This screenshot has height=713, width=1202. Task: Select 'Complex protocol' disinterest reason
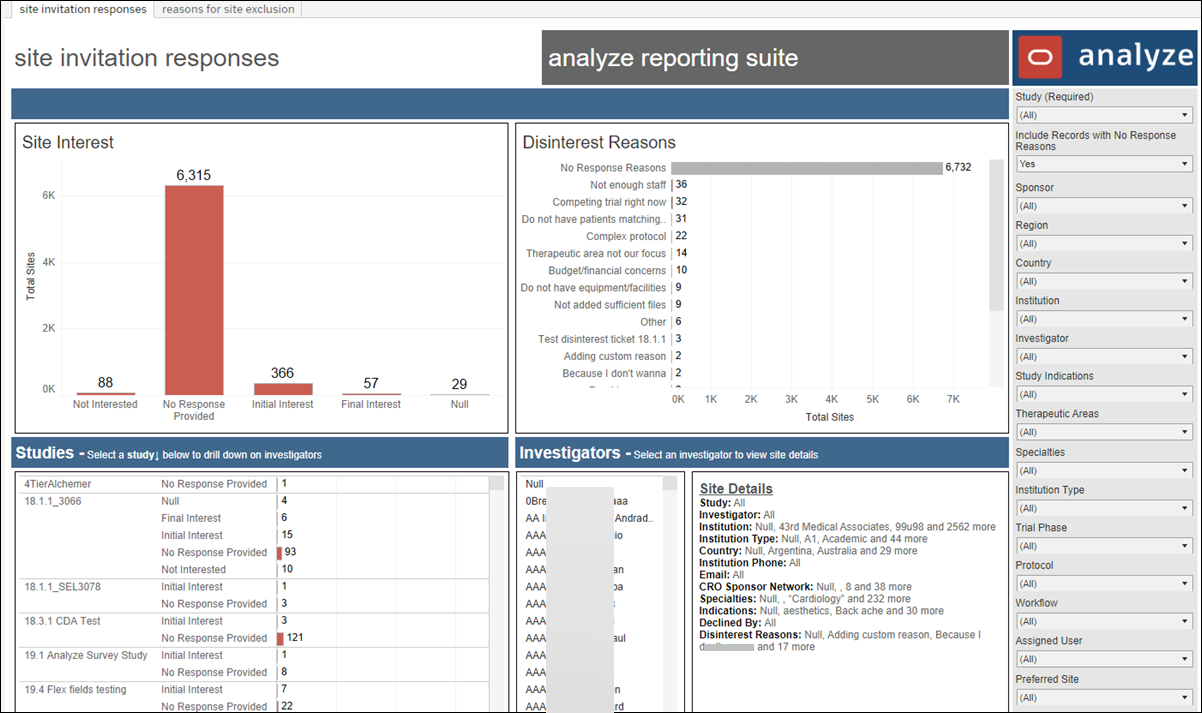click(x=626, y=236)
